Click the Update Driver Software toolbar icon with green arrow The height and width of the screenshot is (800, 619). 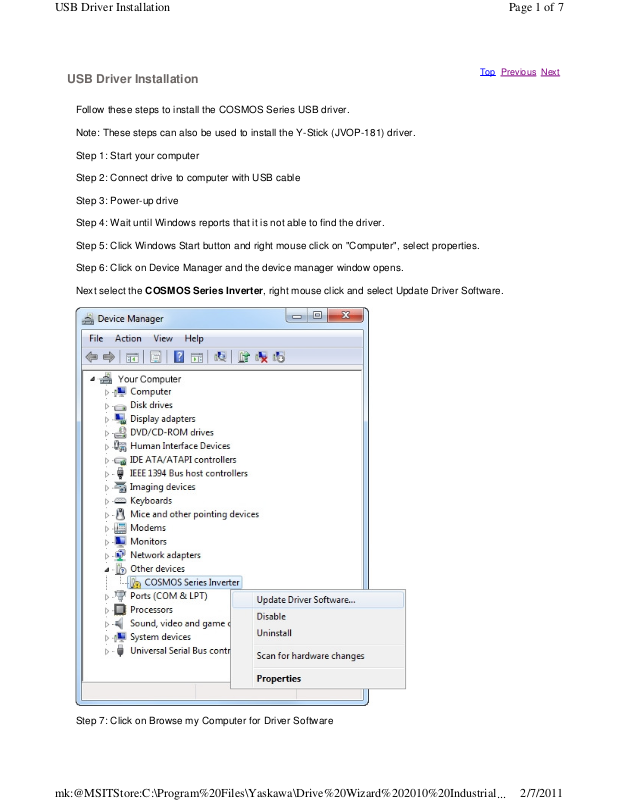click(243, 357)
